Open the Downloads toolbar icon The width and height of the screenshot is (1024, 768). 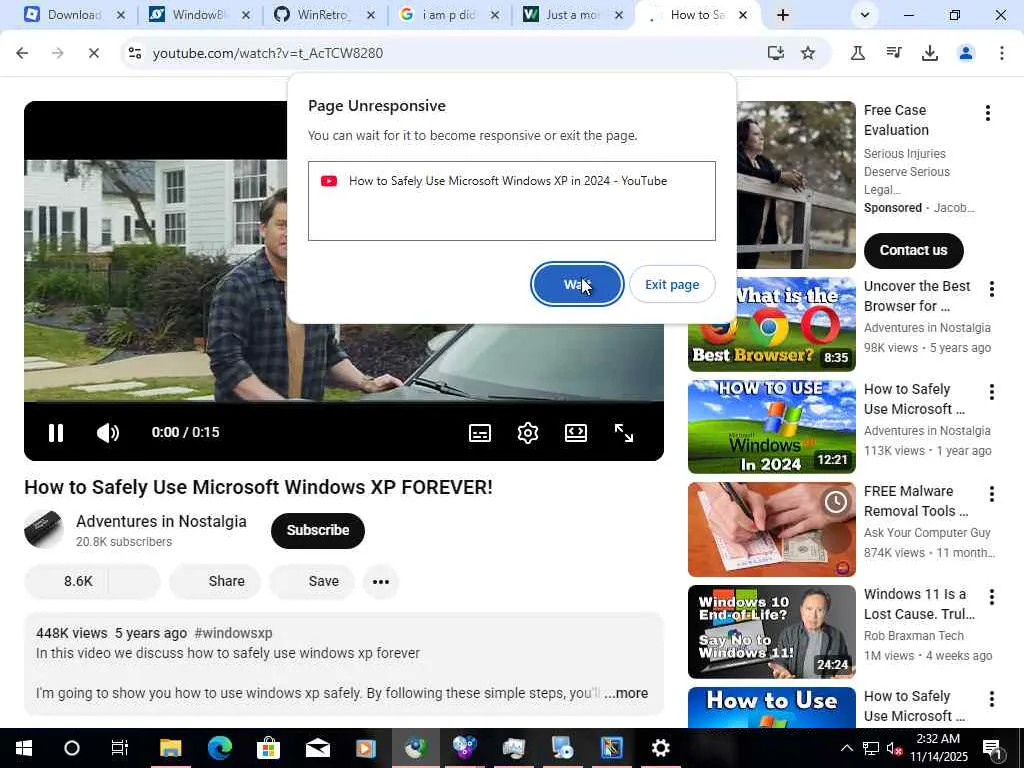click(929, 53)
